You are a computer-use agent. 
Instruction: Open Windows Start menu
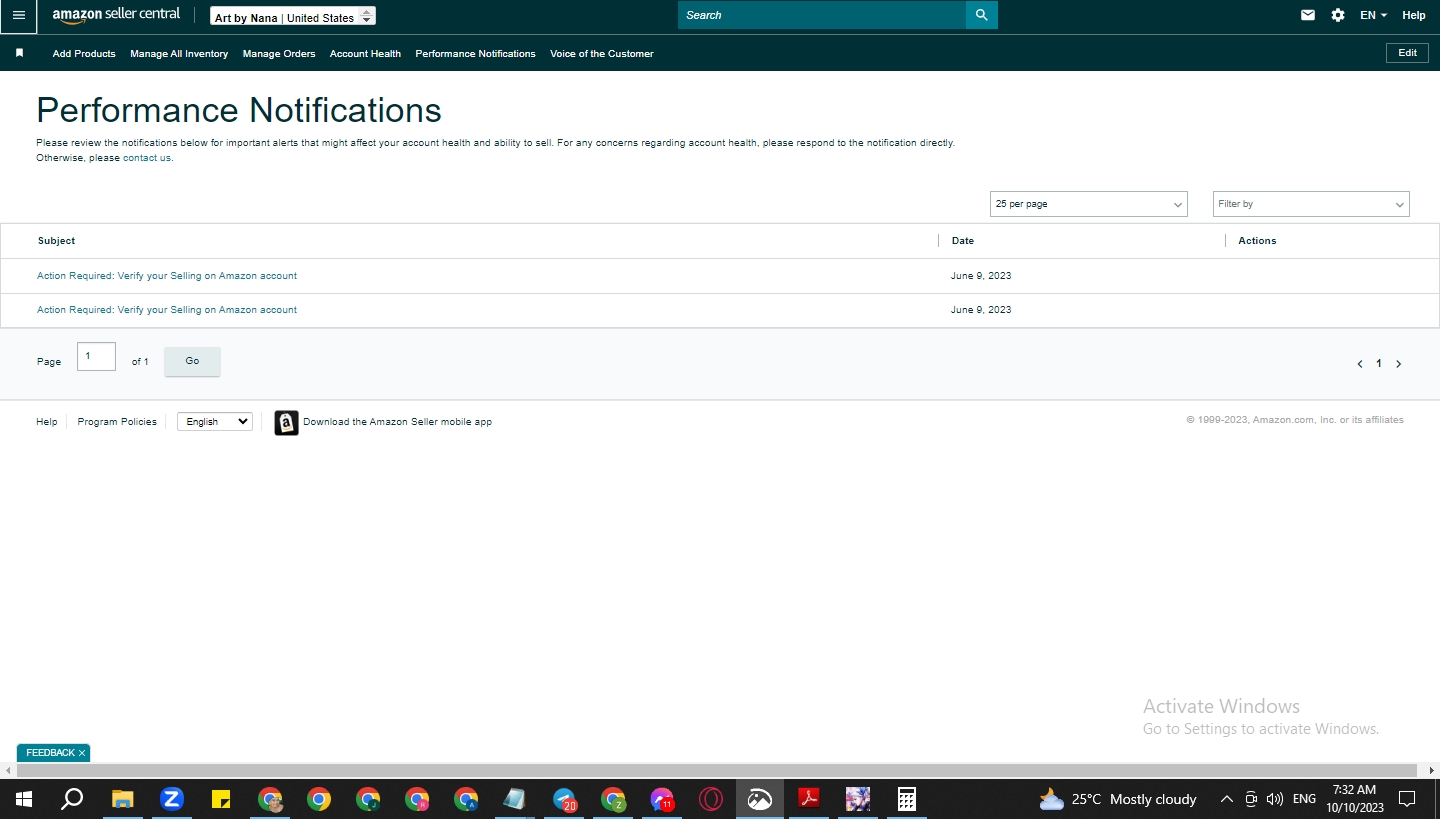pos(24,799)
